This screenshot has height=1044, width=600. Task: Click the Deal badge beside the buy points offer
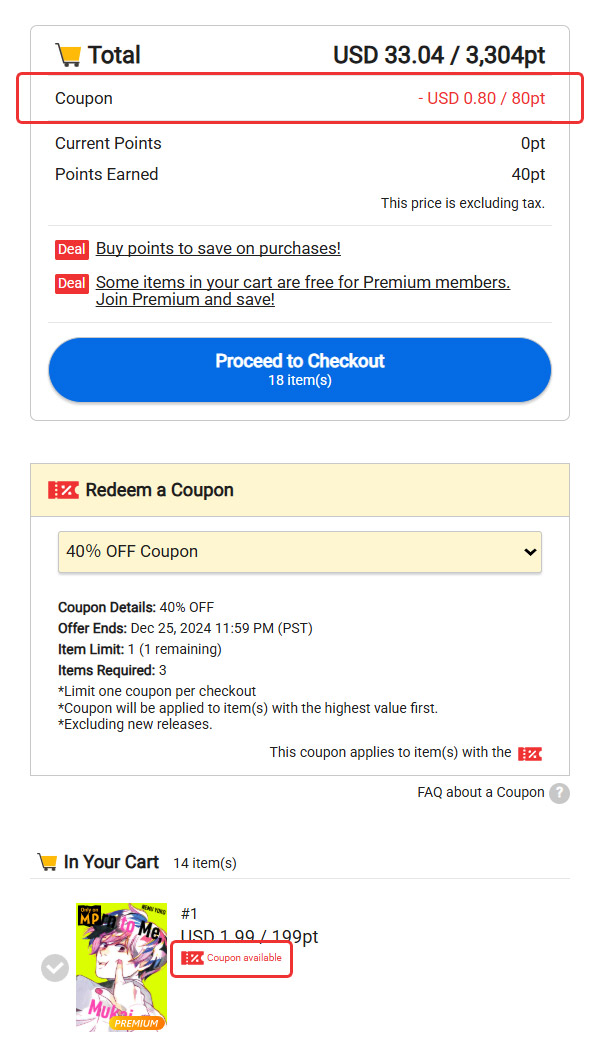[x=71, y=249]
